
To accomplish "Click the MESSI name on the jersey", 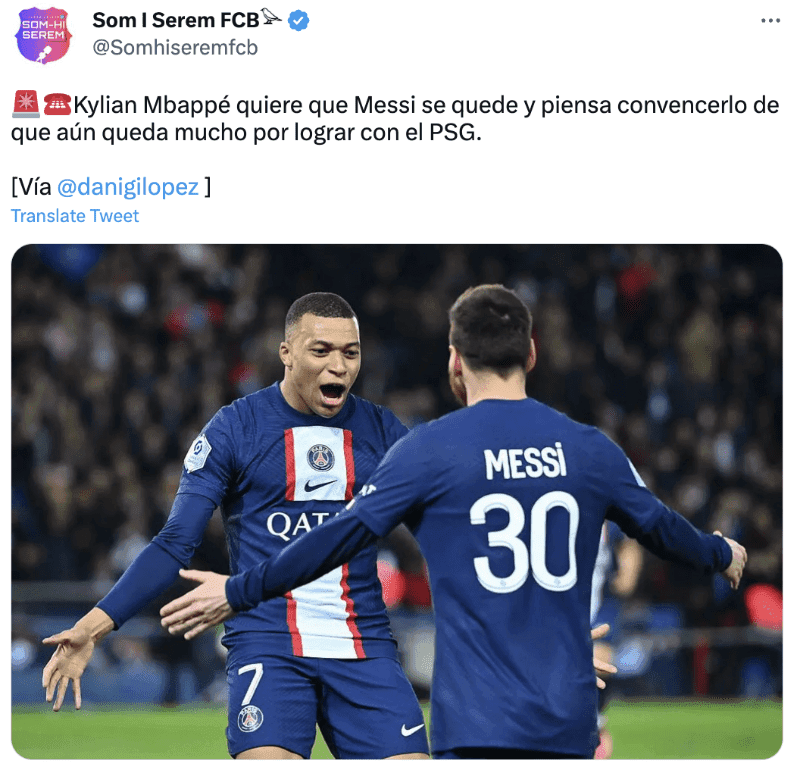I will click(x=525, y=462).
